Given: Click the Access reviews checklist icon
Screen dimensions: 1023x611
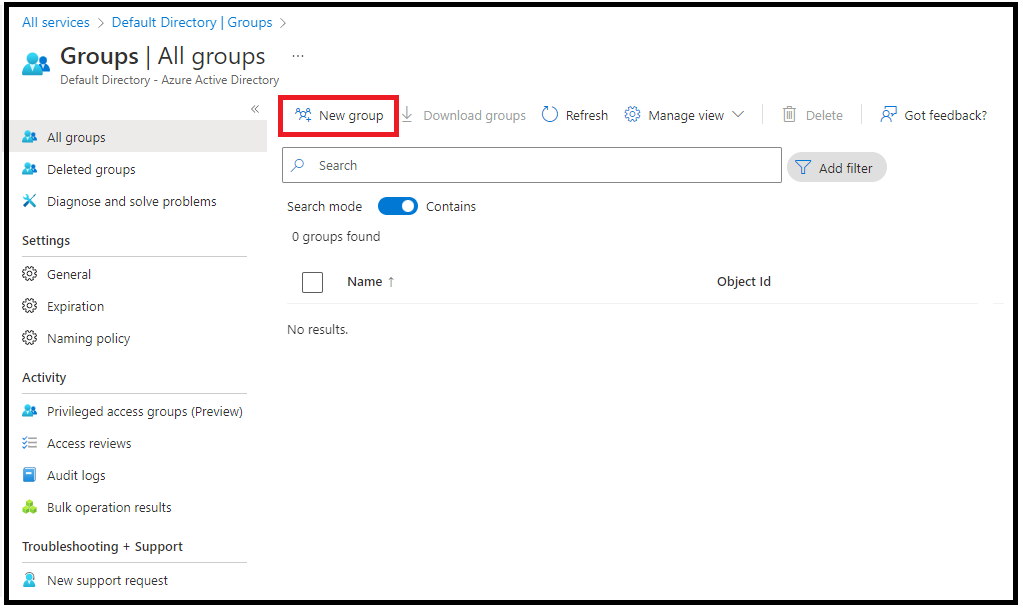Looking at the screenshot, I should 29,443.
